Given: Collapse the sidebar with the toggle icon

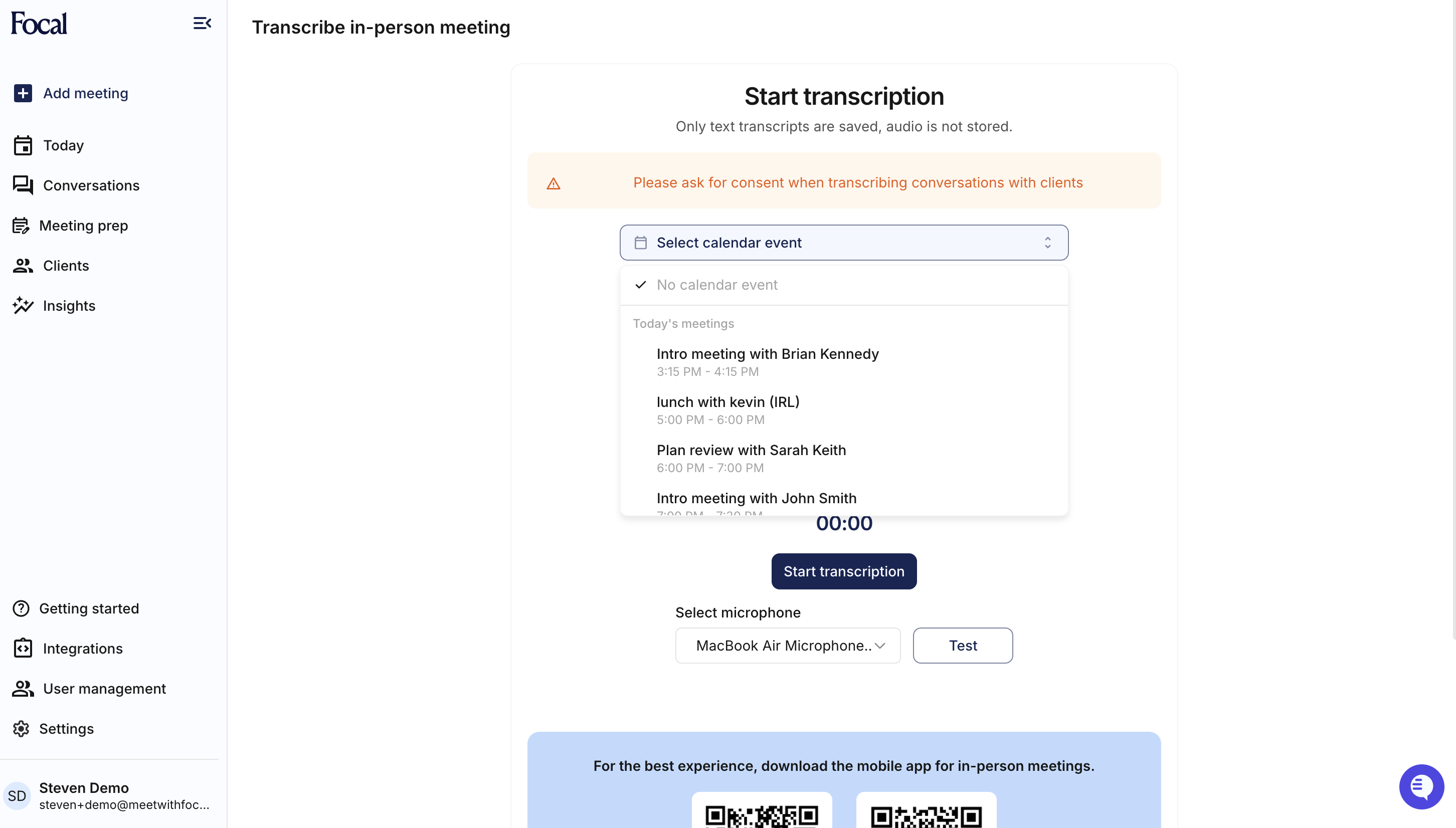Looking at the screenshot, I should (x=203, y=24).
